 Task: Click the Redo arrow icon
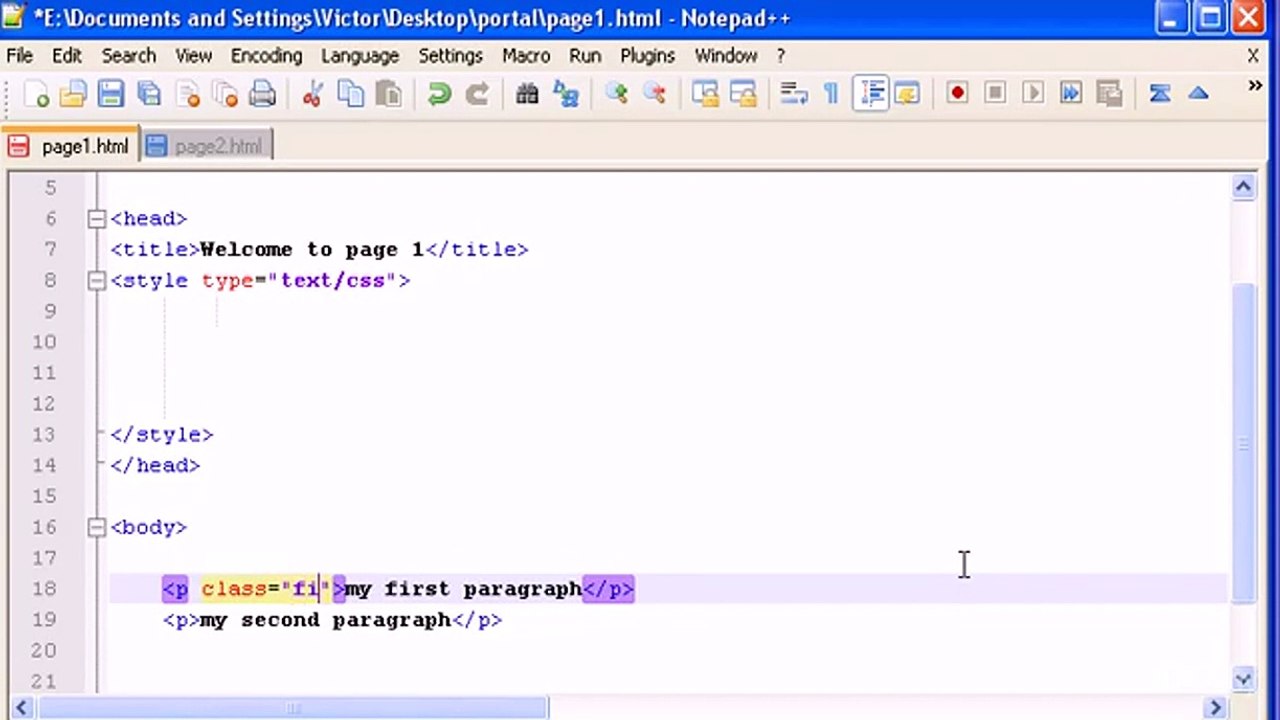(477, 94)
